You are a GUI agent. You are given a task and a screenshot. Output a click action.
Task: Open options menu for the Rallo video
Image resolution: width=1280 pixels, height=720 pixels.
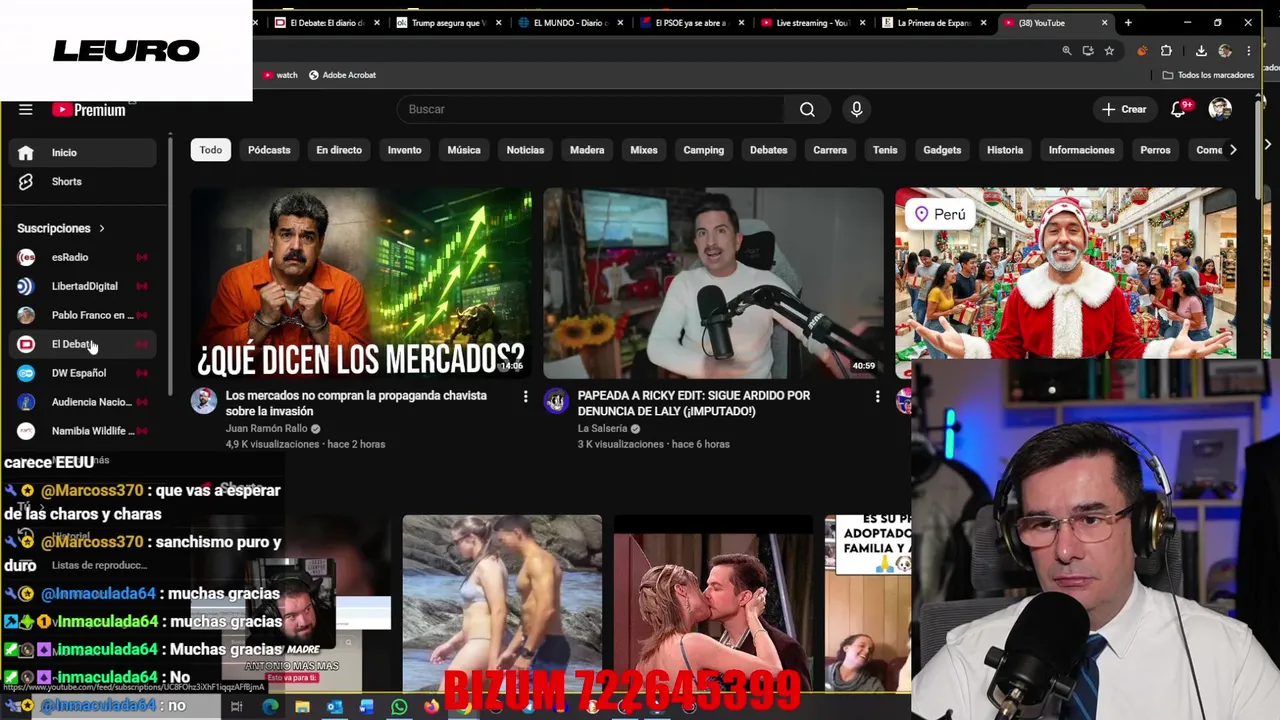pos(525,397)
